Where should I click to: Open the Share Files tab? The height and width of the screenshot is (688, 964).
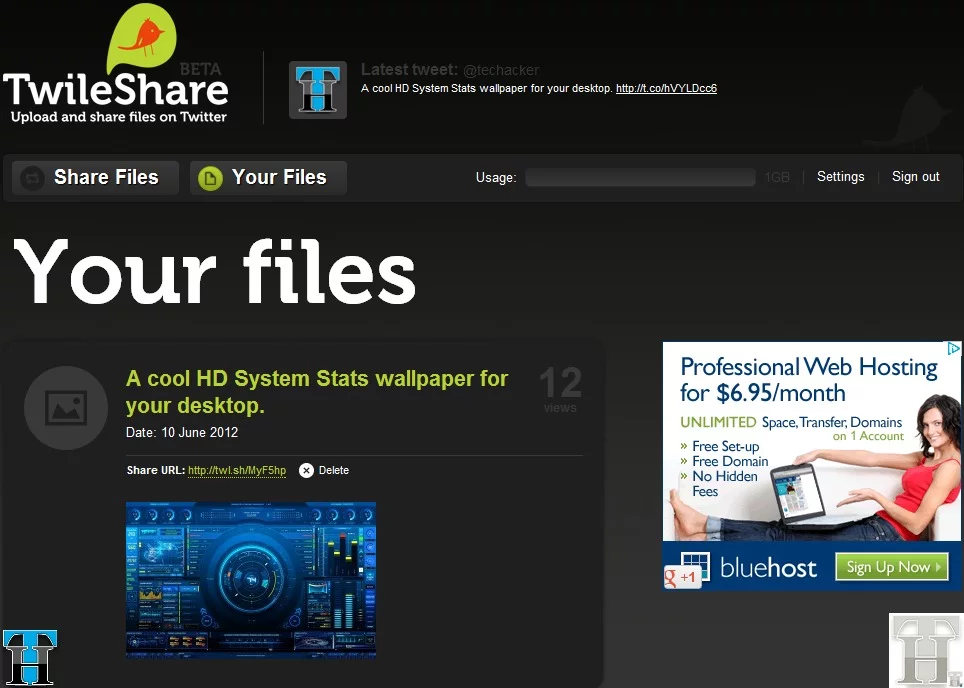pyautogui.click(x=96, y=178)
